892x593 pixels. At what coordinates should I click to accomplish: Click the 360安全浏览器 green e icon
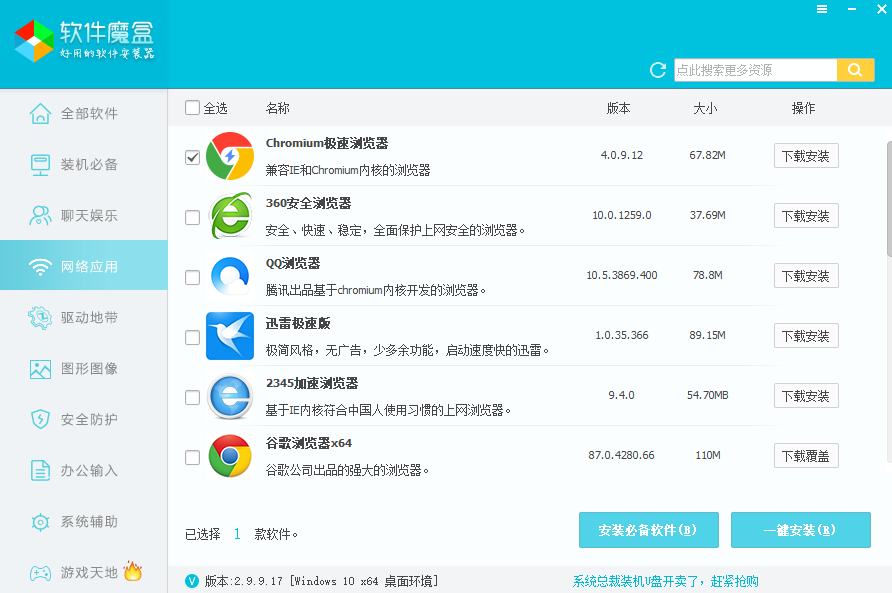(x=230, y=216)
